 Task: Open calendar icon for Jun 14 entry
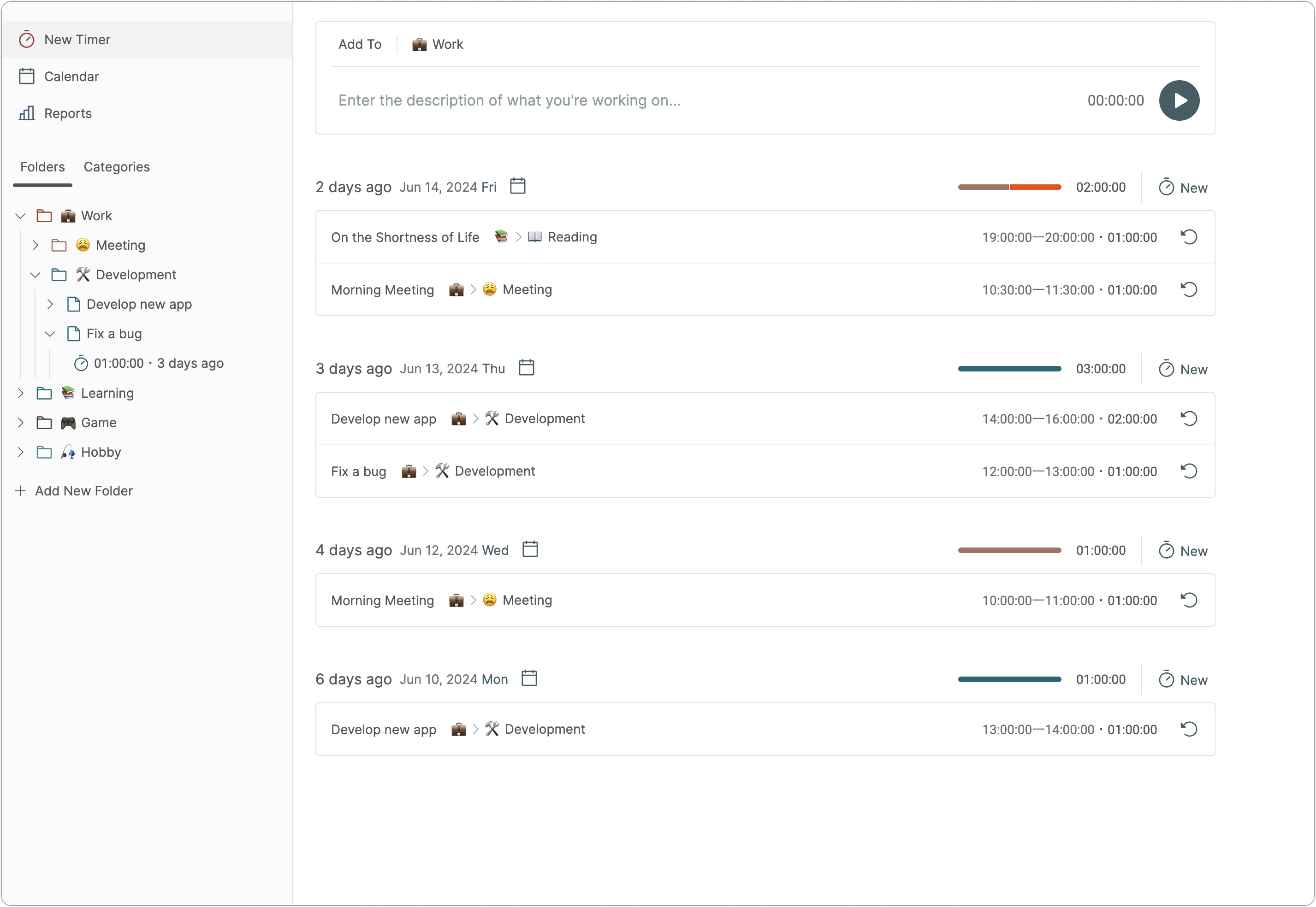click(x=517, y=186)
